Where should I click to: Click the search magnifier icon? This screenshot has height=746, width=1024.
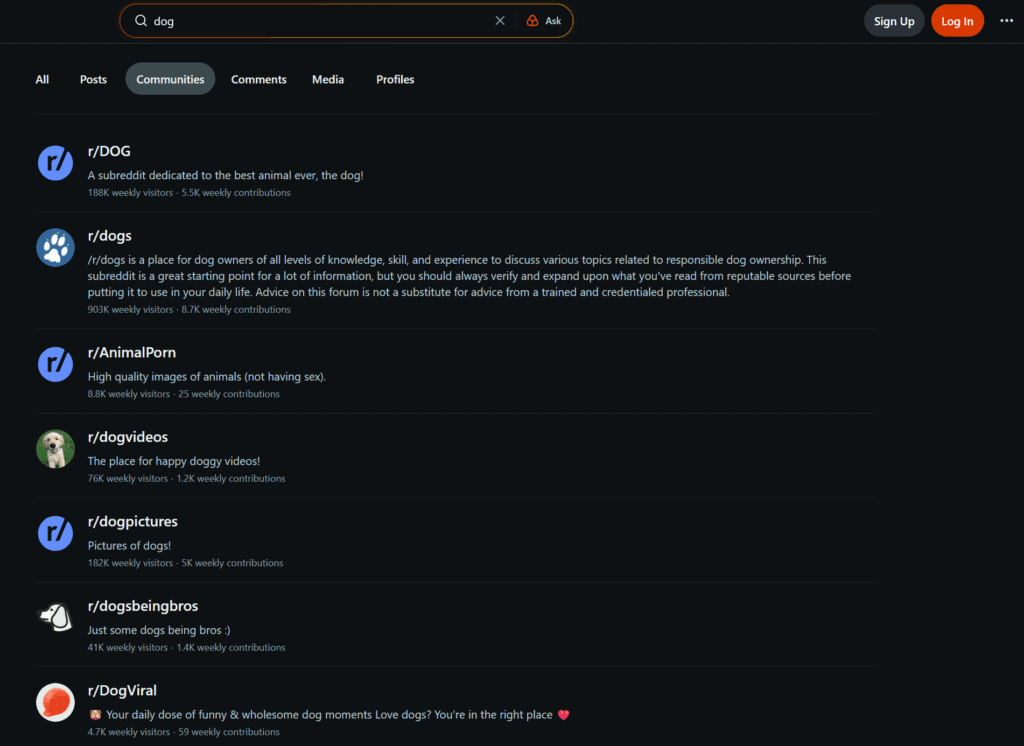(x=140, y=21)
